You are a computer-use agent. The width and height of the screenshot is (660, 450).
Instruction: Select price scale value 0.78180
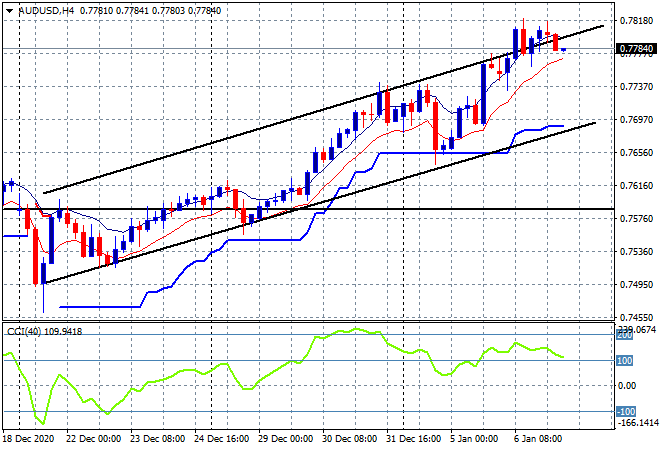pos(636,21)
